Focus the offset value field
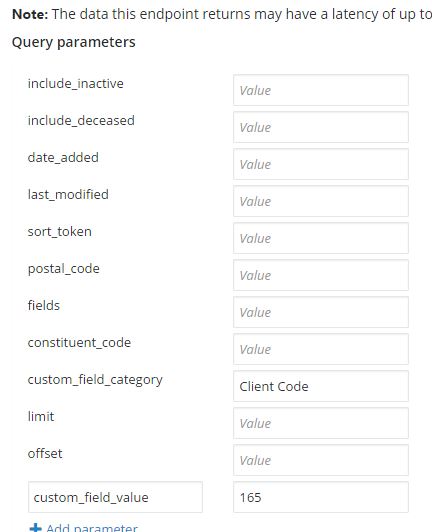Viewport: 432px width, 532px height. 321,460
